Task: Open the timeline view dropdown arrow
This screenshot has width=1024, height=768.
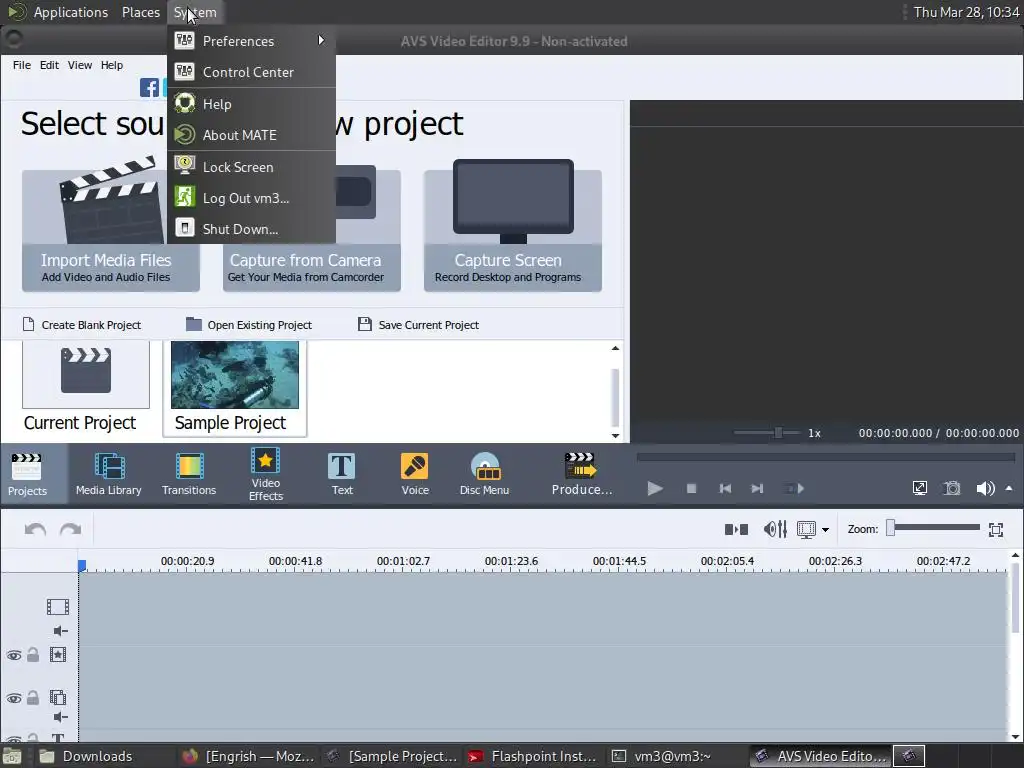Action: (x=825, y=530)
